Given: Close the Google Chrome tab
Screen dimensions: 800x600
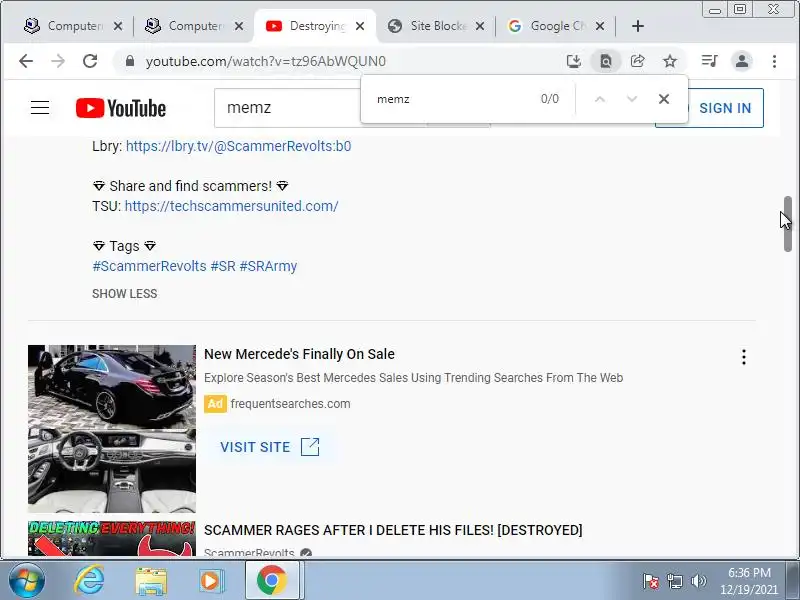Looking at the screenshot, I should coord(600,26).
